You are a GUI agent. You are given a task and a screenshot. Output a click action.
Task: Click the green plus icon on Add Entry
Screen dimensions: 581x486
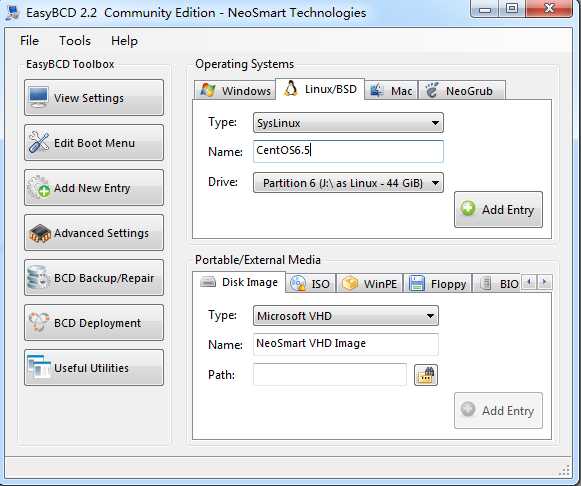(x=468, y=208)
